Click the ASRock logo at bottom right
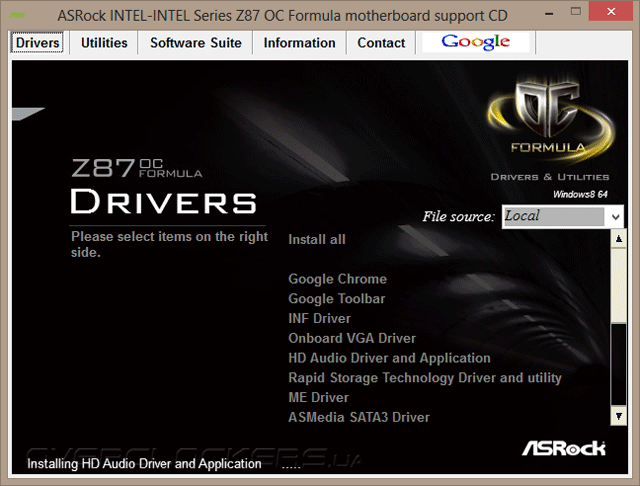 563,448
